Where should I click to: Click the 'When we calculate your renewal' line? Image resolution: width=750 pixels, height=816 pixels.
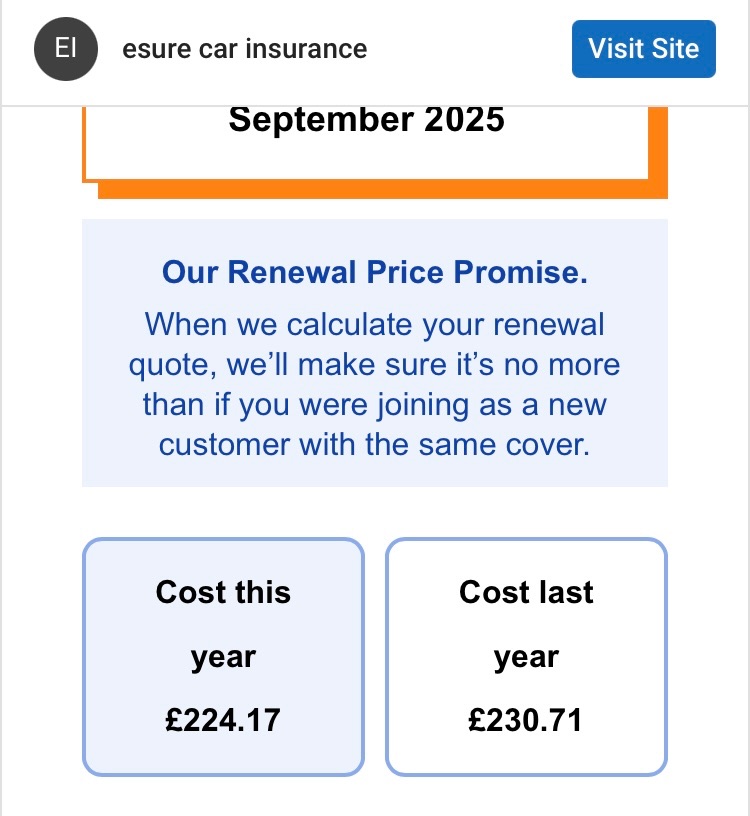click(375, 325)
